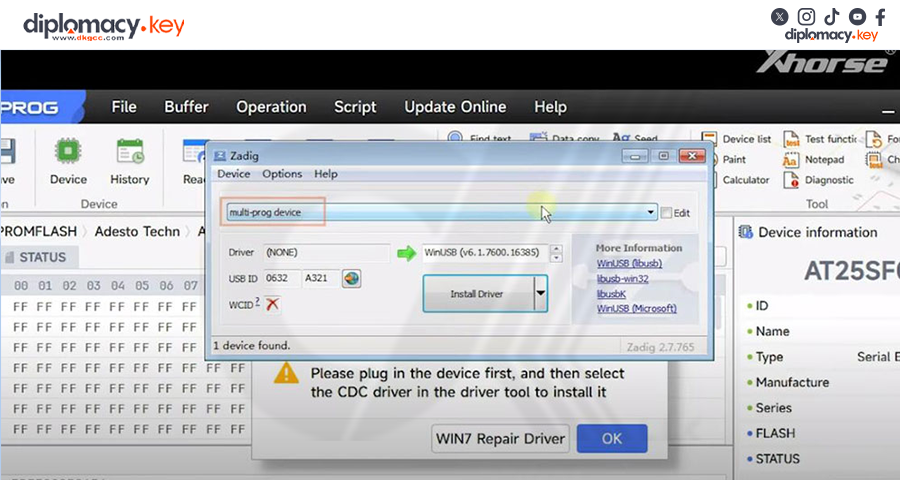Click the Driver field showing (NONE)
Image resolution: width=900 pixels, height=480 pixels.
327,253
